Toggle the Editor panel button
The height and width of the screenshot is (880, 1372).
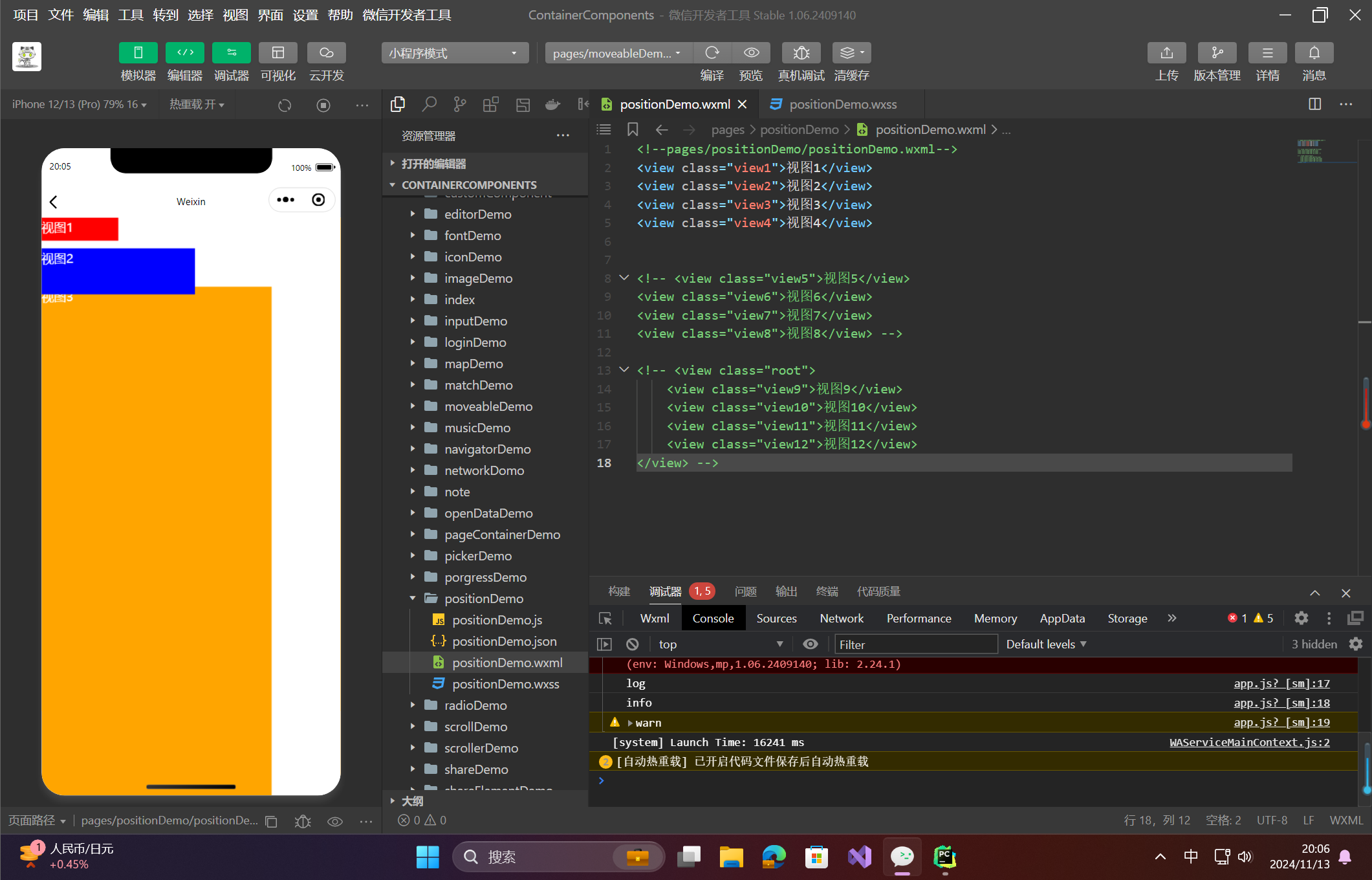click(x=184, y=53)
